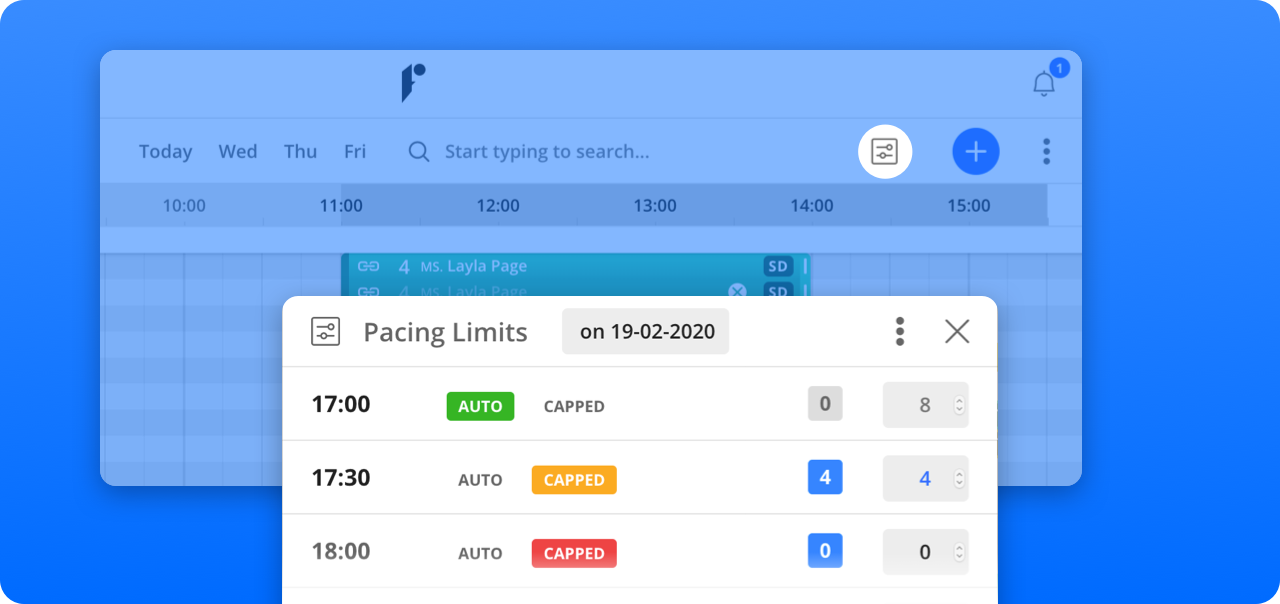Screen dimensions: 1280x604
Task: Open the notification bell
Action: point(1043,84)
